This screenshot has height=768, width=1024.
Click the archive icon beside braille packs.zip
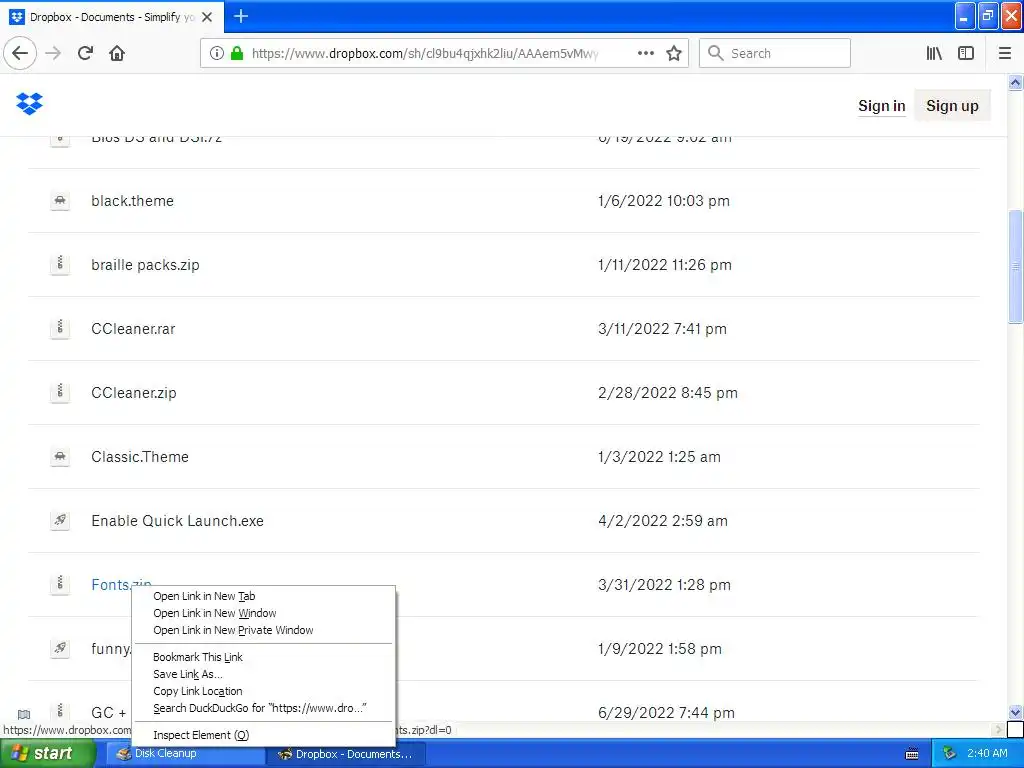60,264
